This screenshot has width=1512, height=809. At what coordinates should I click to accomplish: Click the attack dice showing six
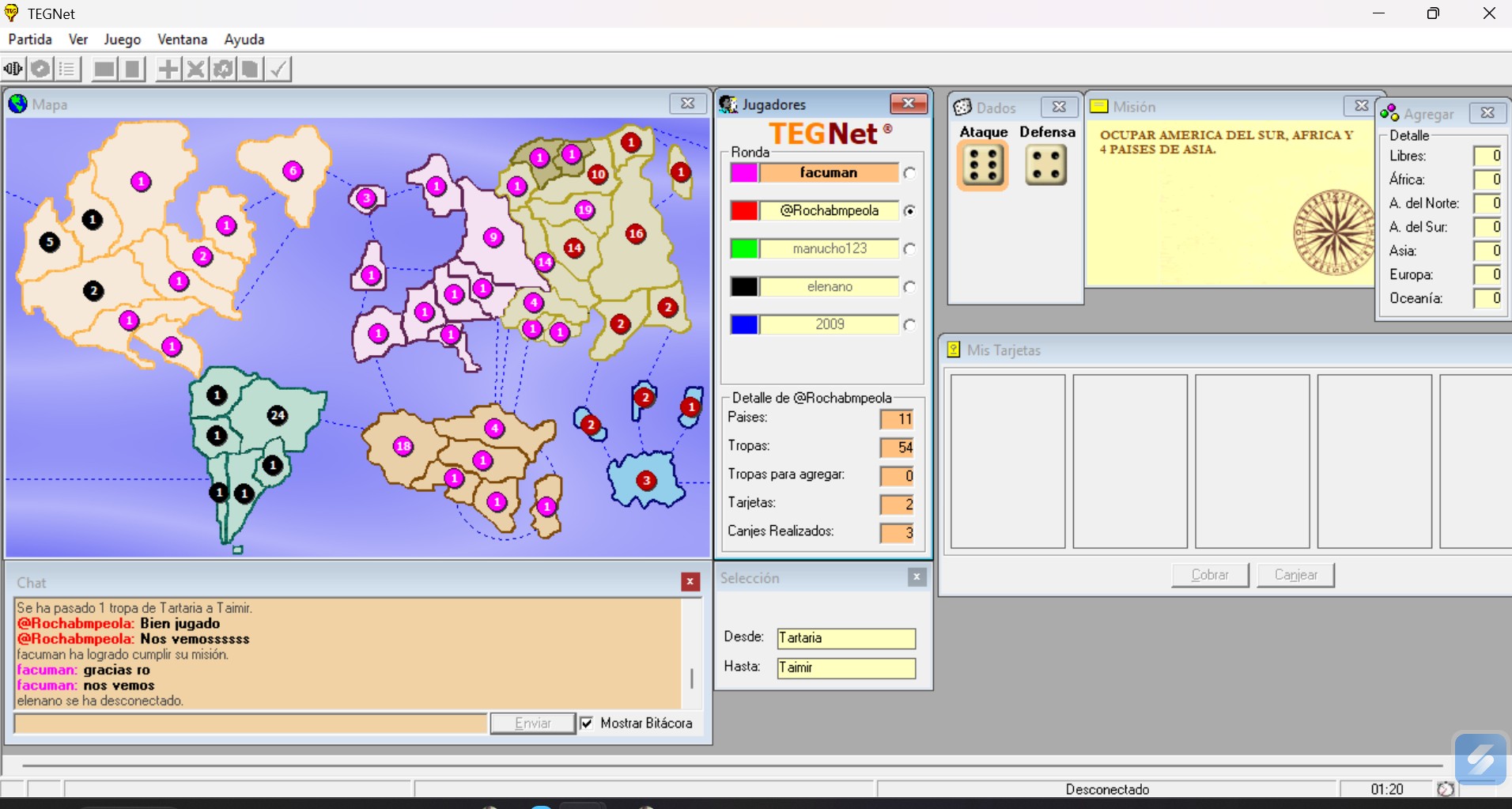(983, 166)
